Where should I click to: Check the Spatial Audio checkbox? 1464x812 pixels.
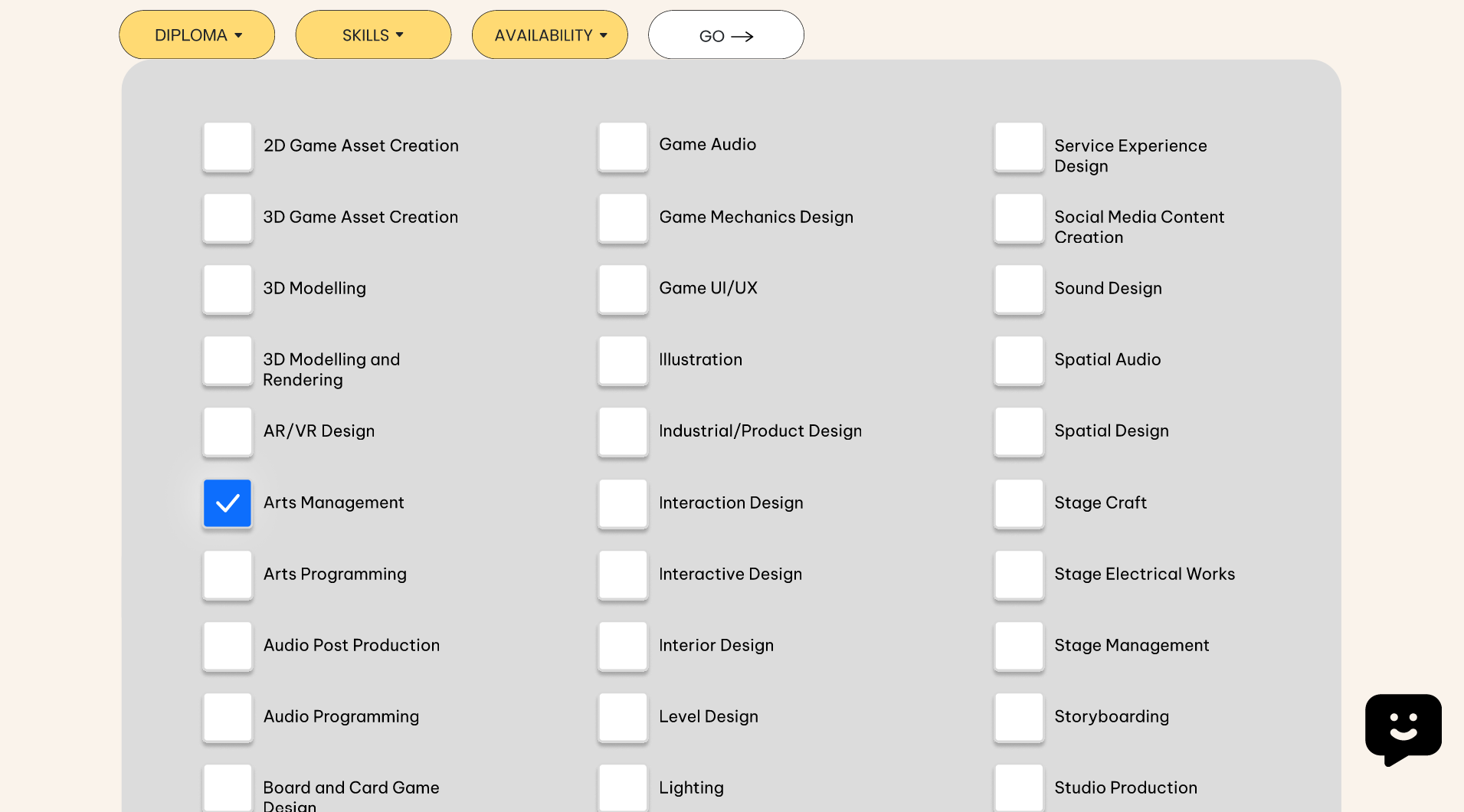(1018, 360)
